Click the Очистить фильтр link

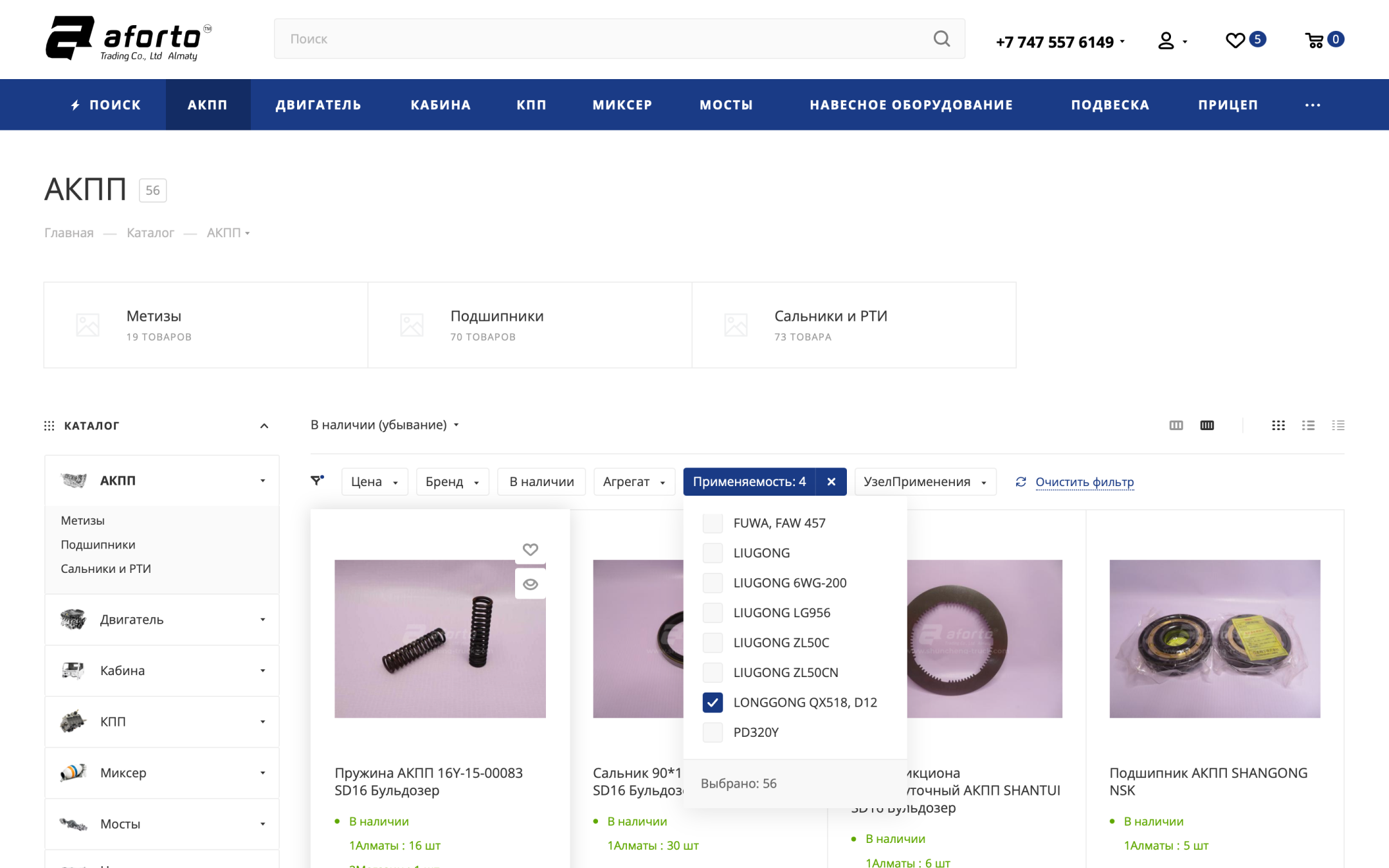pyautogui.click(x=1084, y=482)
